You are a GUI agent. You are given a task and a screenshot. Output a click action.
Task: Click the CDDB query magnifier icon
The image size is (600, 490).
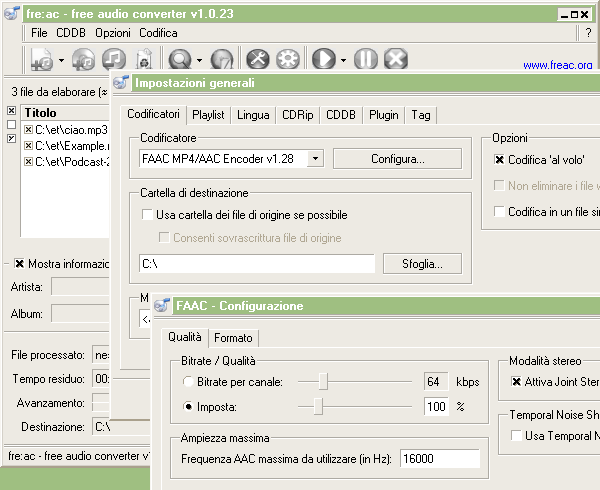180,60
